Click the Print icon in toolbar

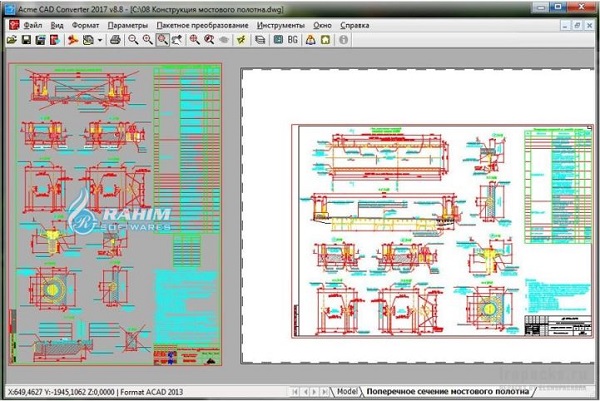115,40
